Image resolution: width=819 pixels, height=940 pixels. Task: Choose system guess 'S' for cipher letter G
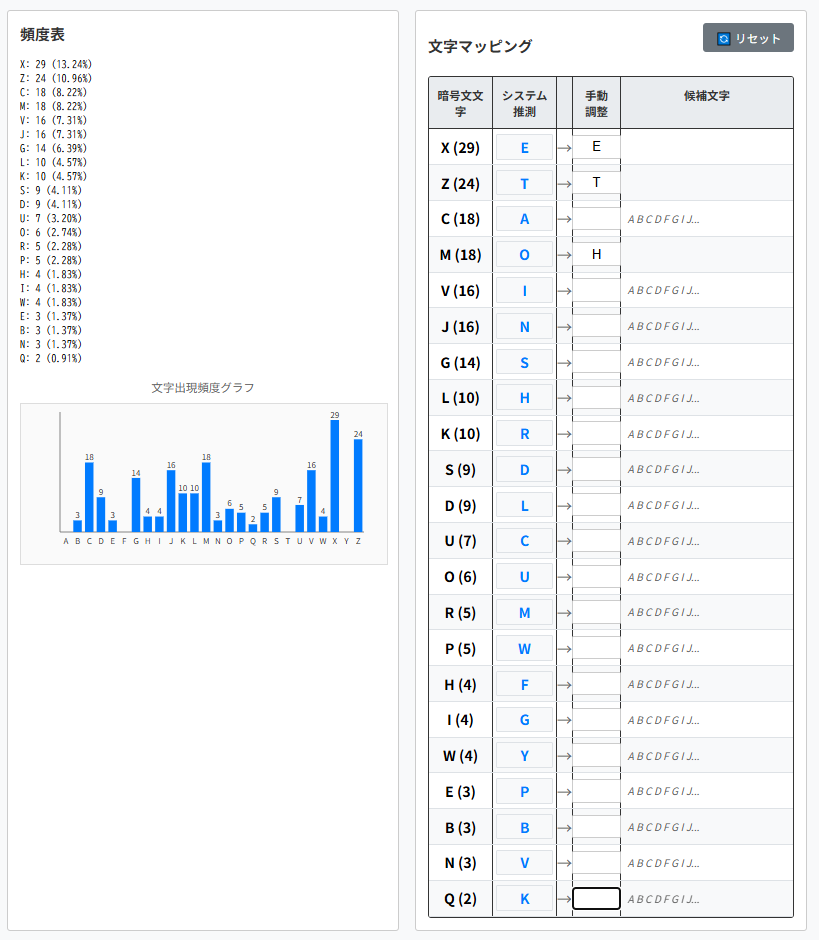tap(524, 362)
